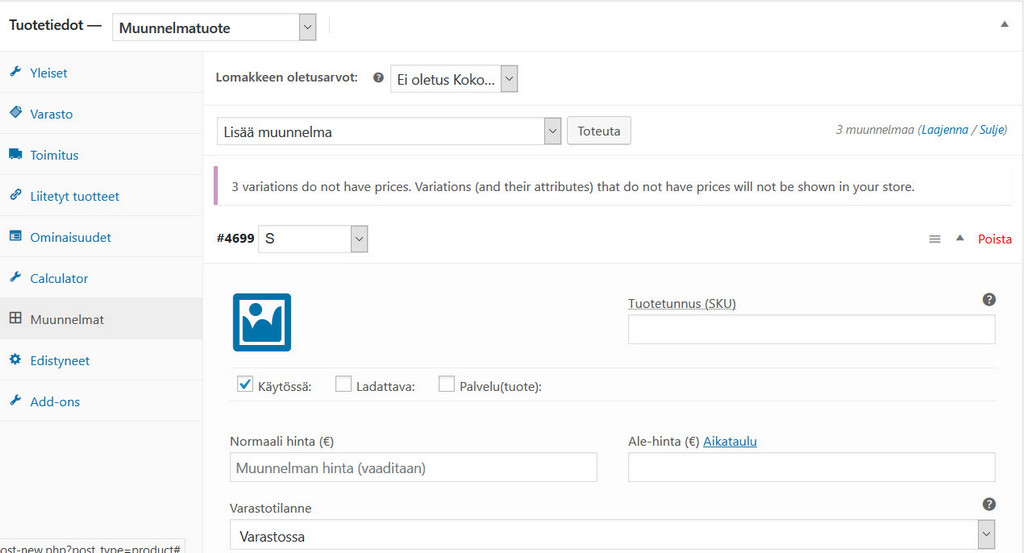The image size is (1024, 553).
Task: Click the variation image placeholder icon
Action: click(x=262, y=322)
